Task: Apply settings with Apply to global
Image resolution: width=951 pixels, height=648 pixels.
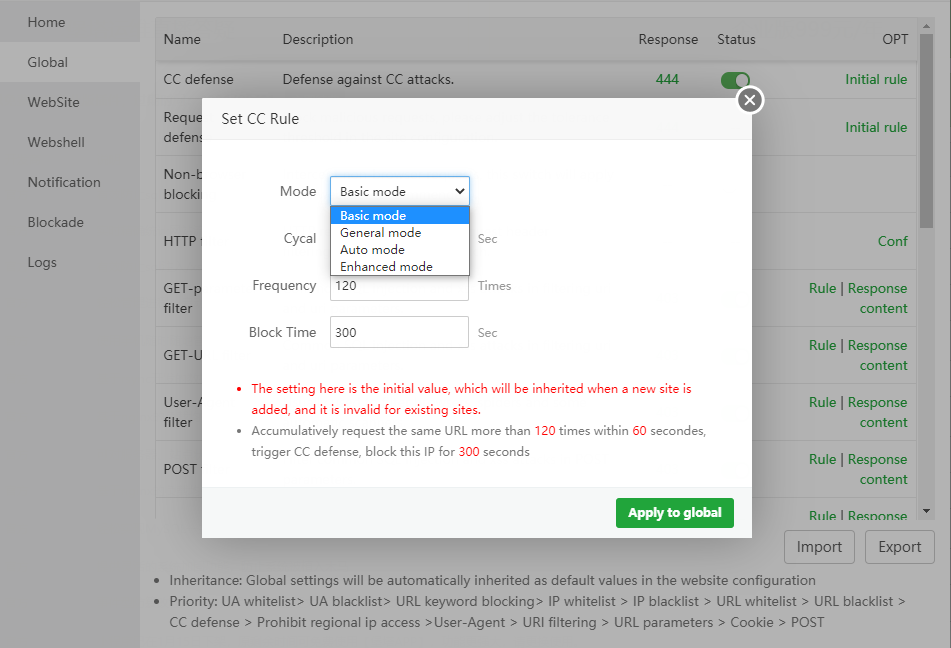Action: tap(674, 513)
